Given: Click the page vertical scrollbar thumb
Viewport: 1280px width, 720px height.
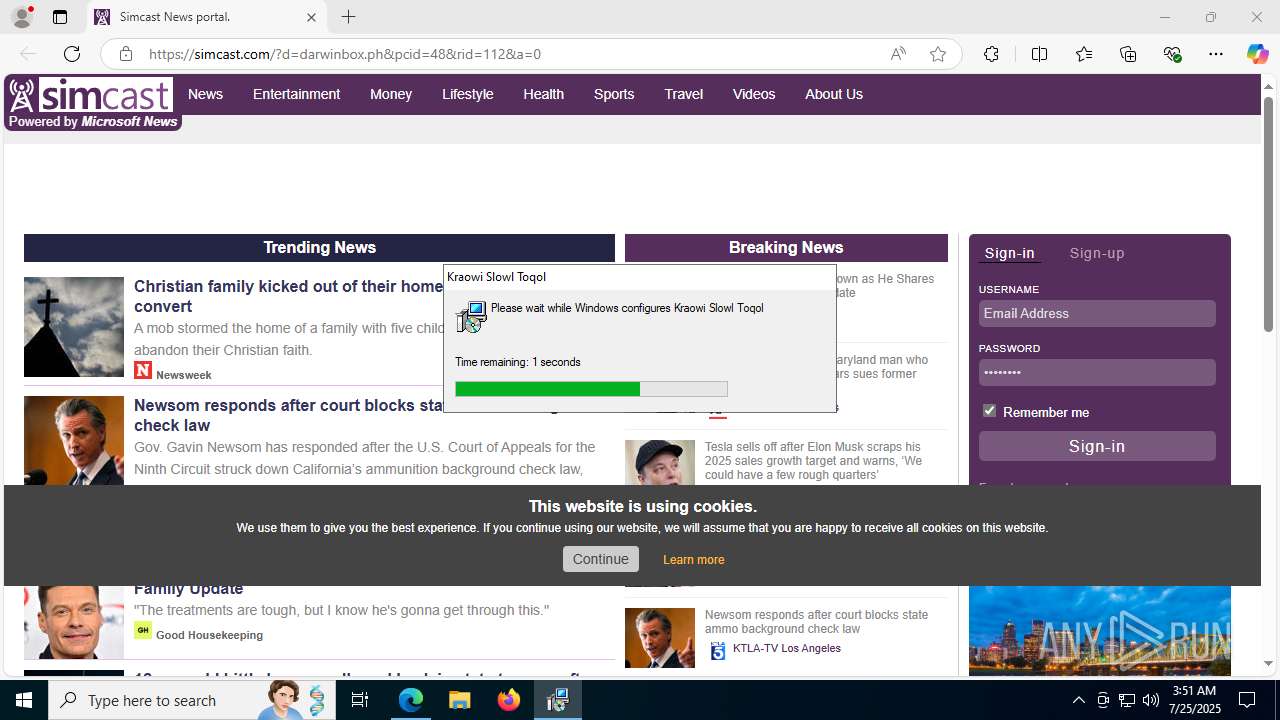Looking at the screenshot, I should tap(1268, 214).
